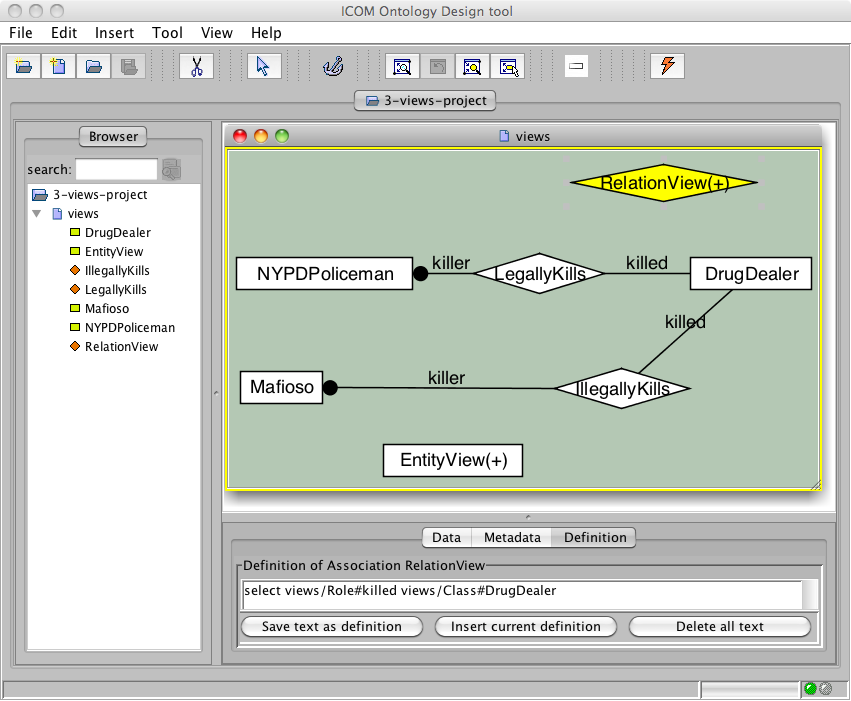Select the Definition tab
851x701 pixels.
click(594, 538)
